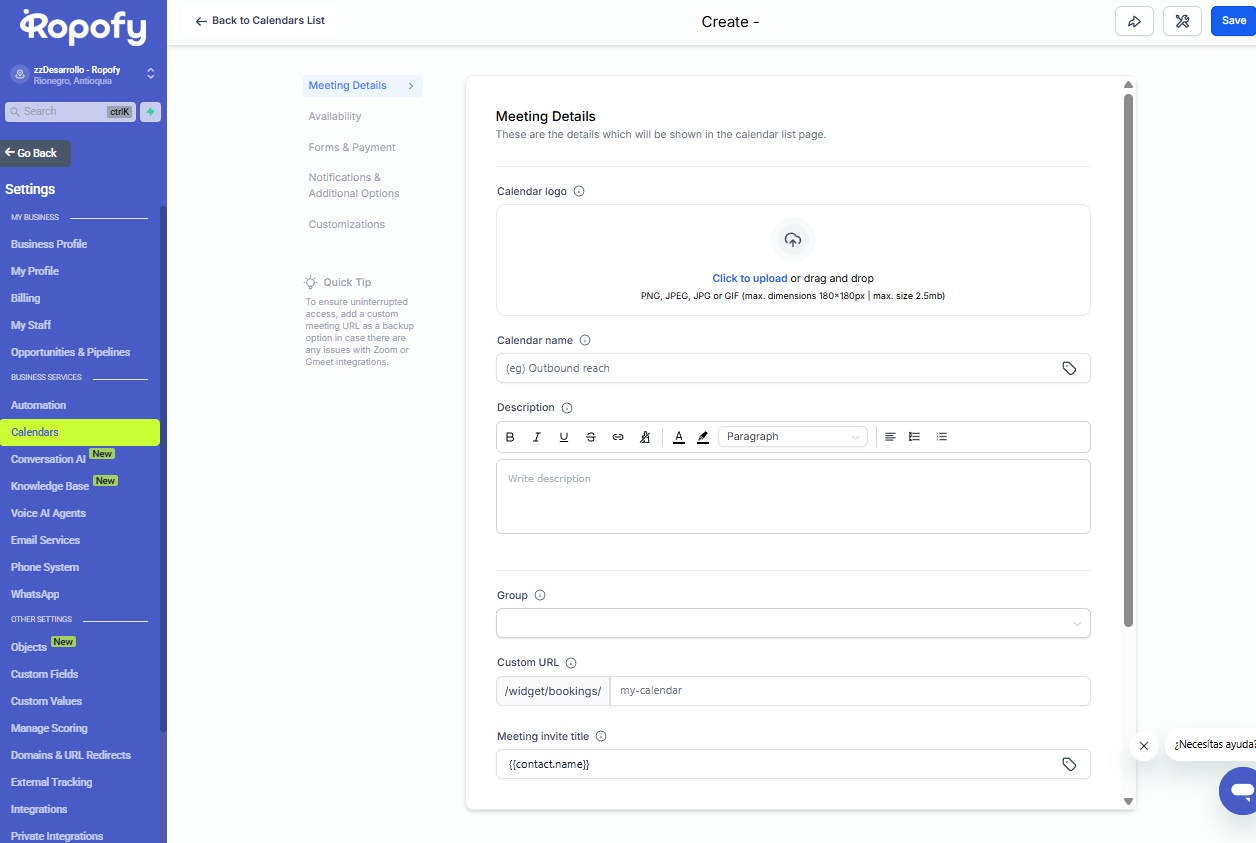Open the Paragraph style dropdown
The height and width of the screenshot is (843, 1256).
792,437
